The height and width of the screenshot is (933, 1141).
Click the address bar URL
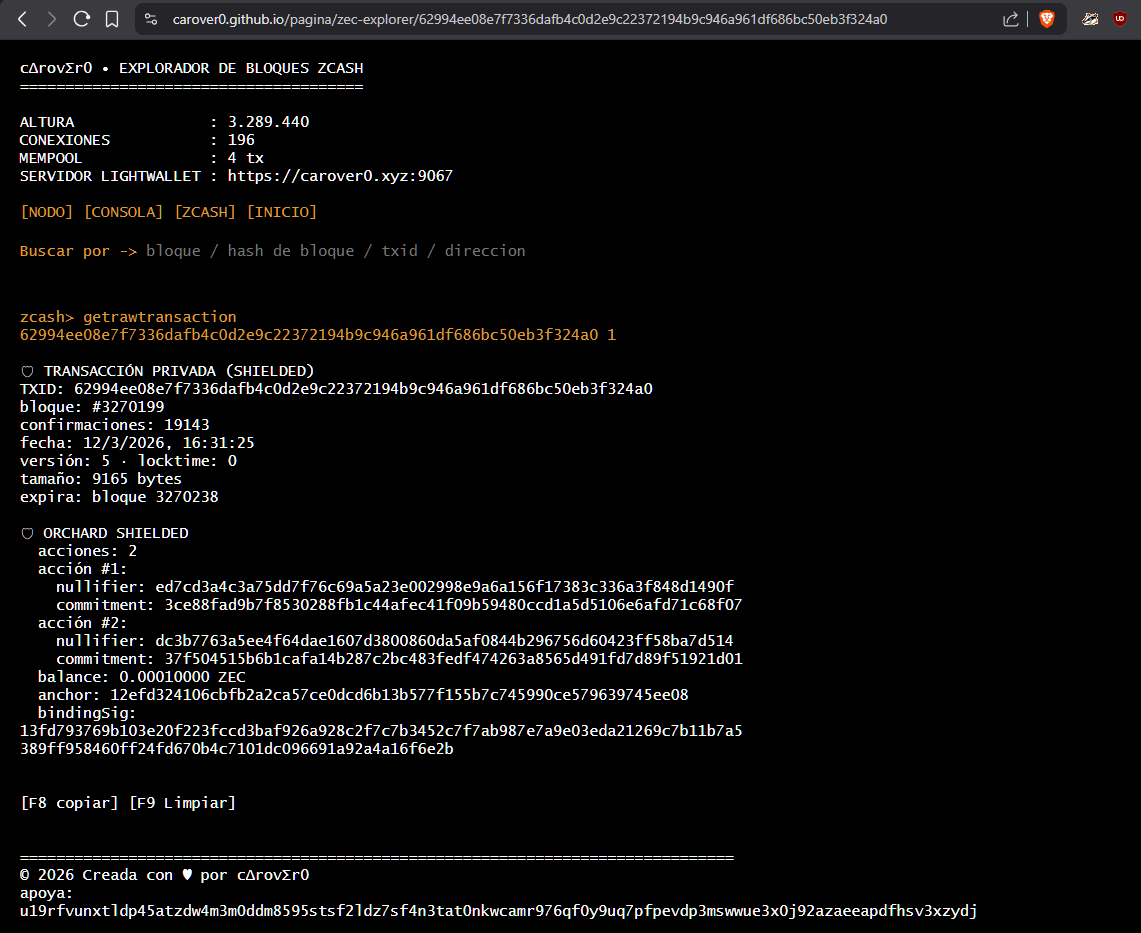(x=530, y=20)
